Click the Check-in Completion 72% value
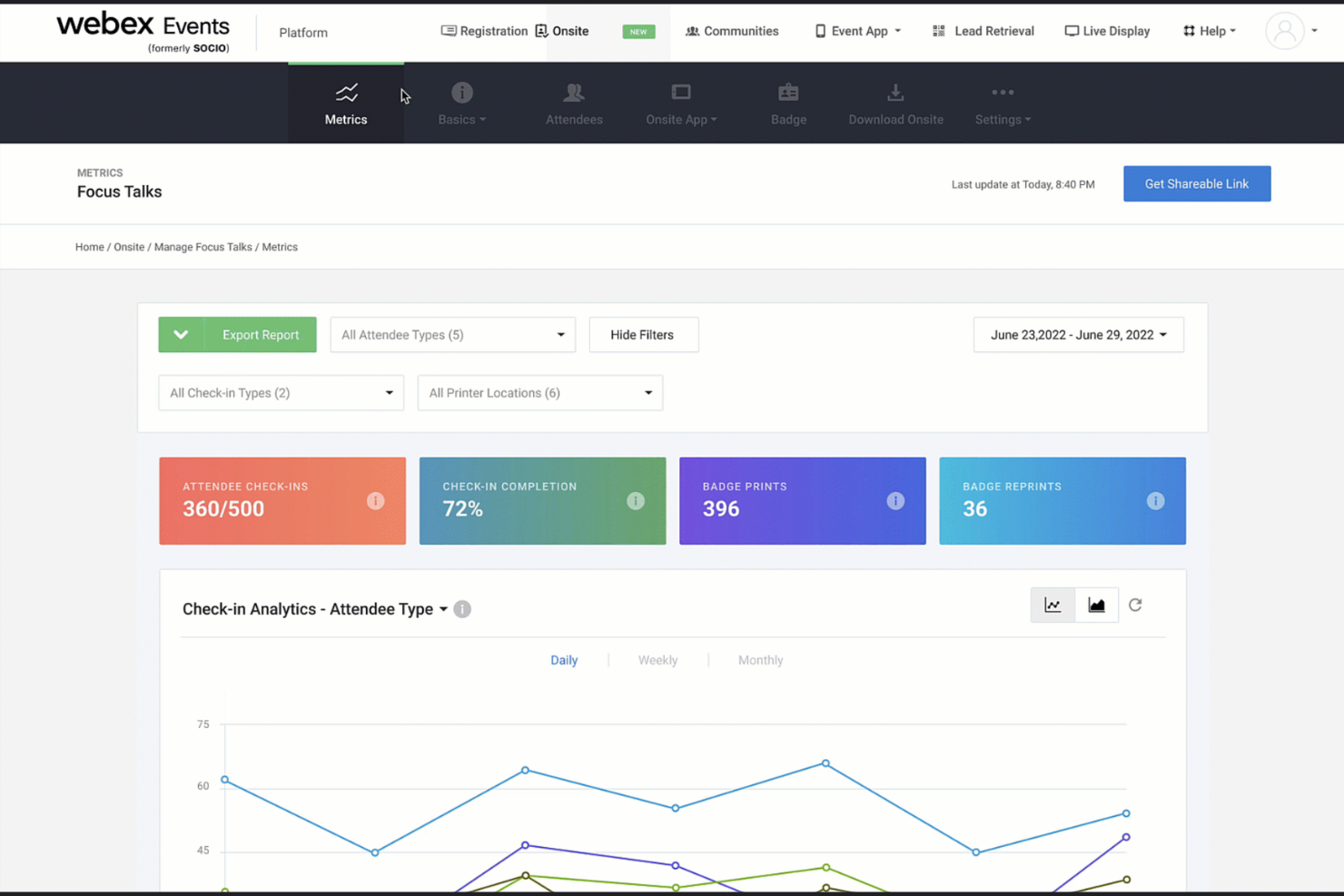The width and height of the screenshot is (1344, 896). [462, 509]
